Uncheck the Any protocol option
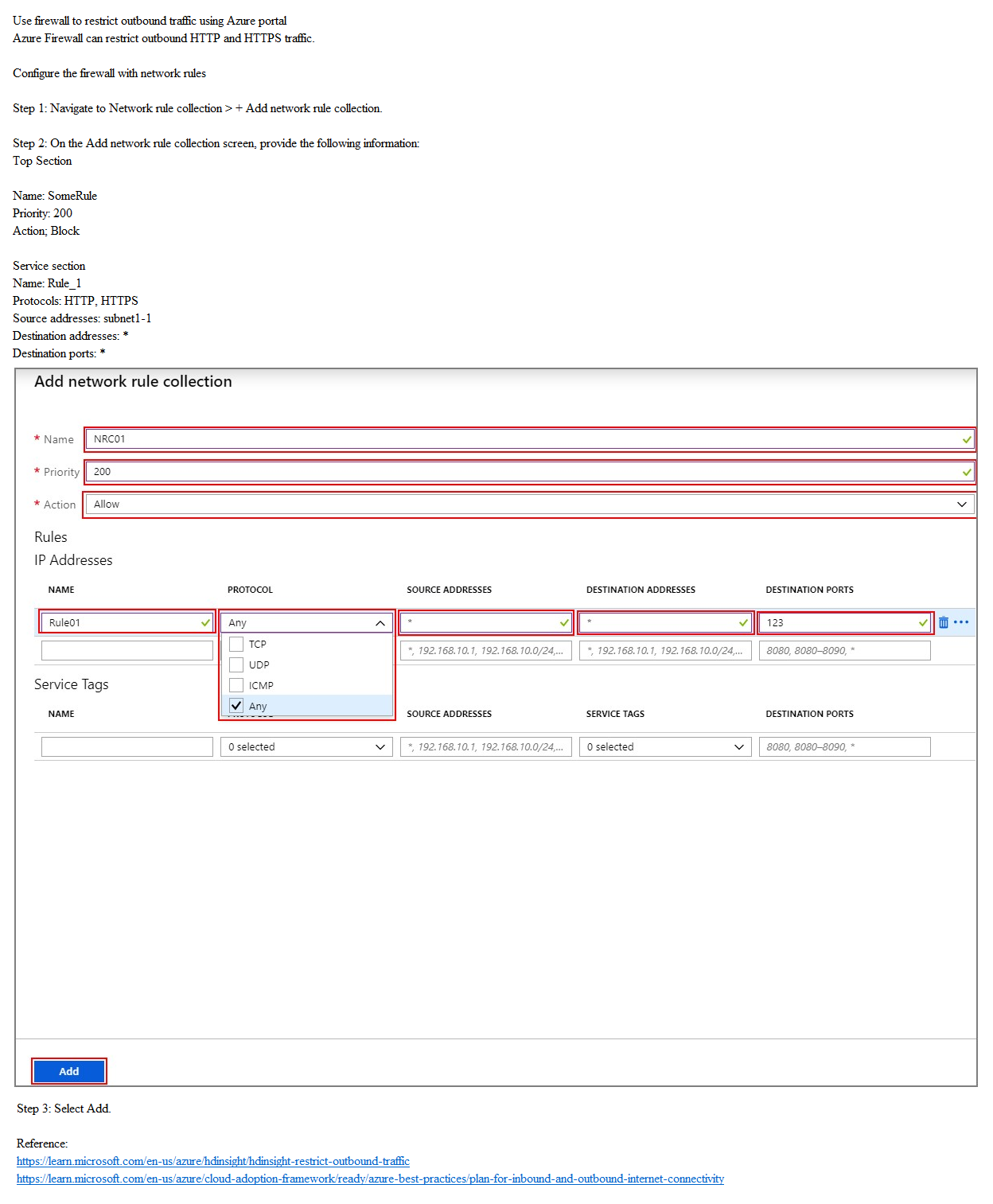This screenshot has width=993, height=1204. (236, 706)
